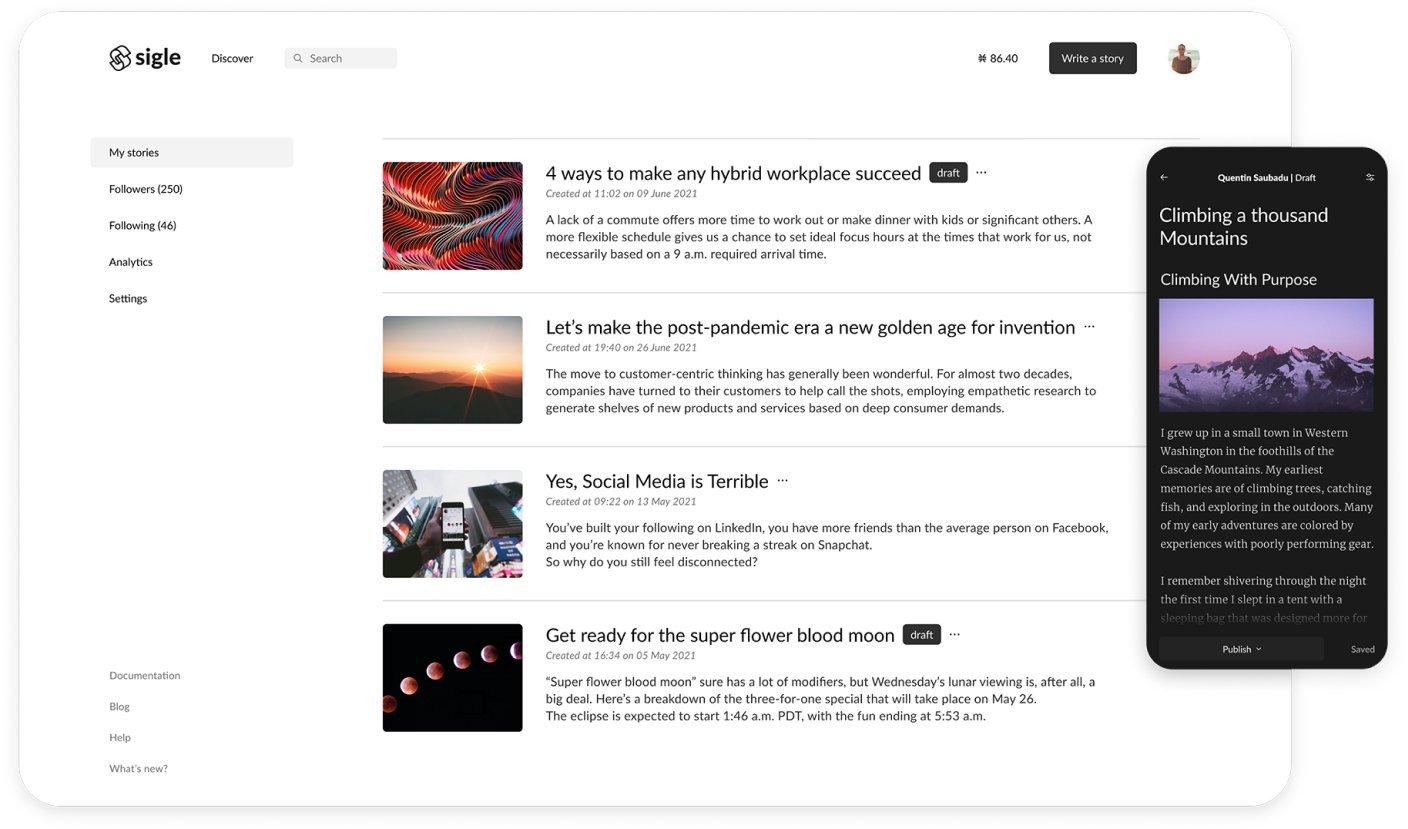Expand the Publish dropdown on phone
The image size is (1408, 829).
coord(1241,649)
